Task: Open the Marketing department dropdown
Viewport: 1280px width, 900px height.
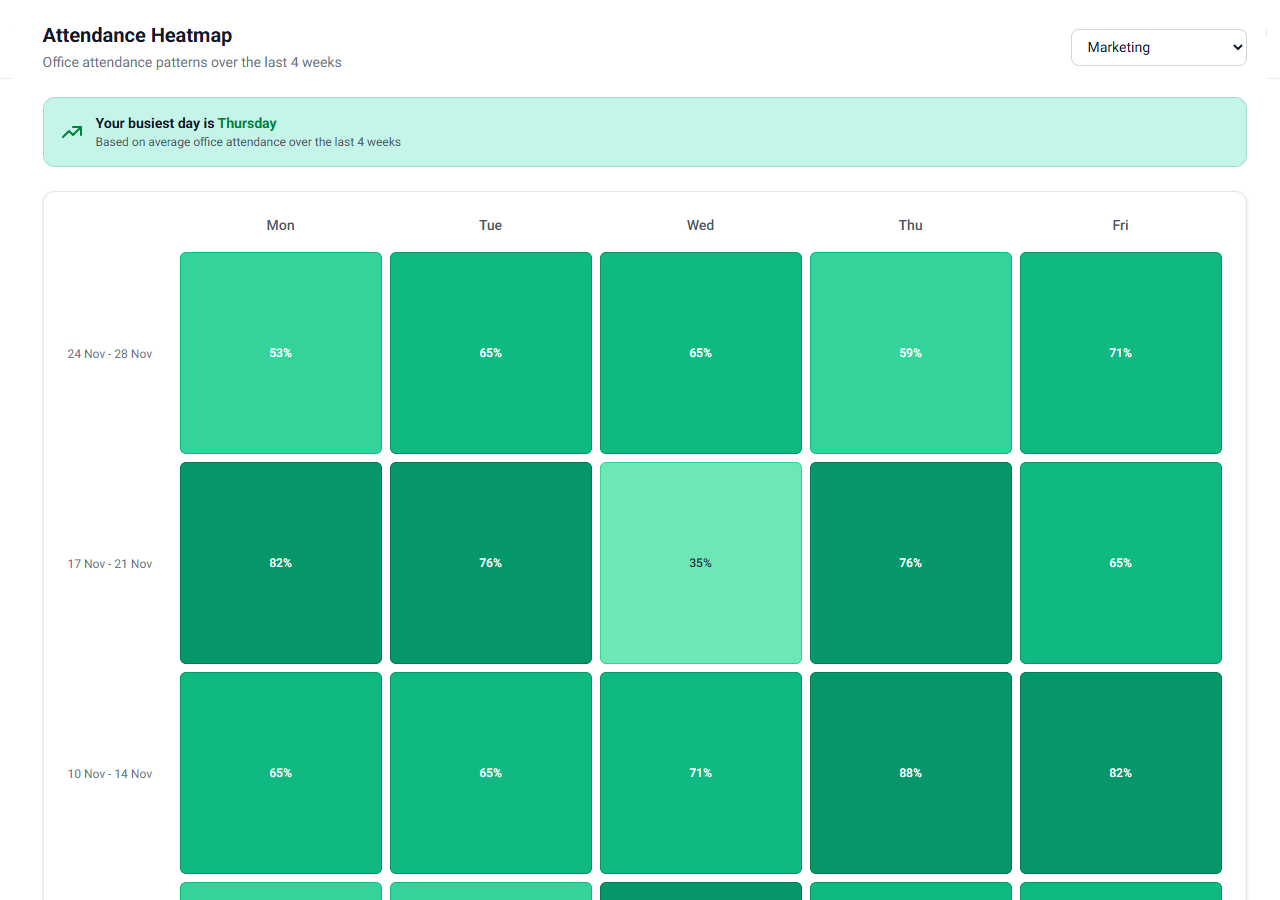Action: (x=1158, y=47)
